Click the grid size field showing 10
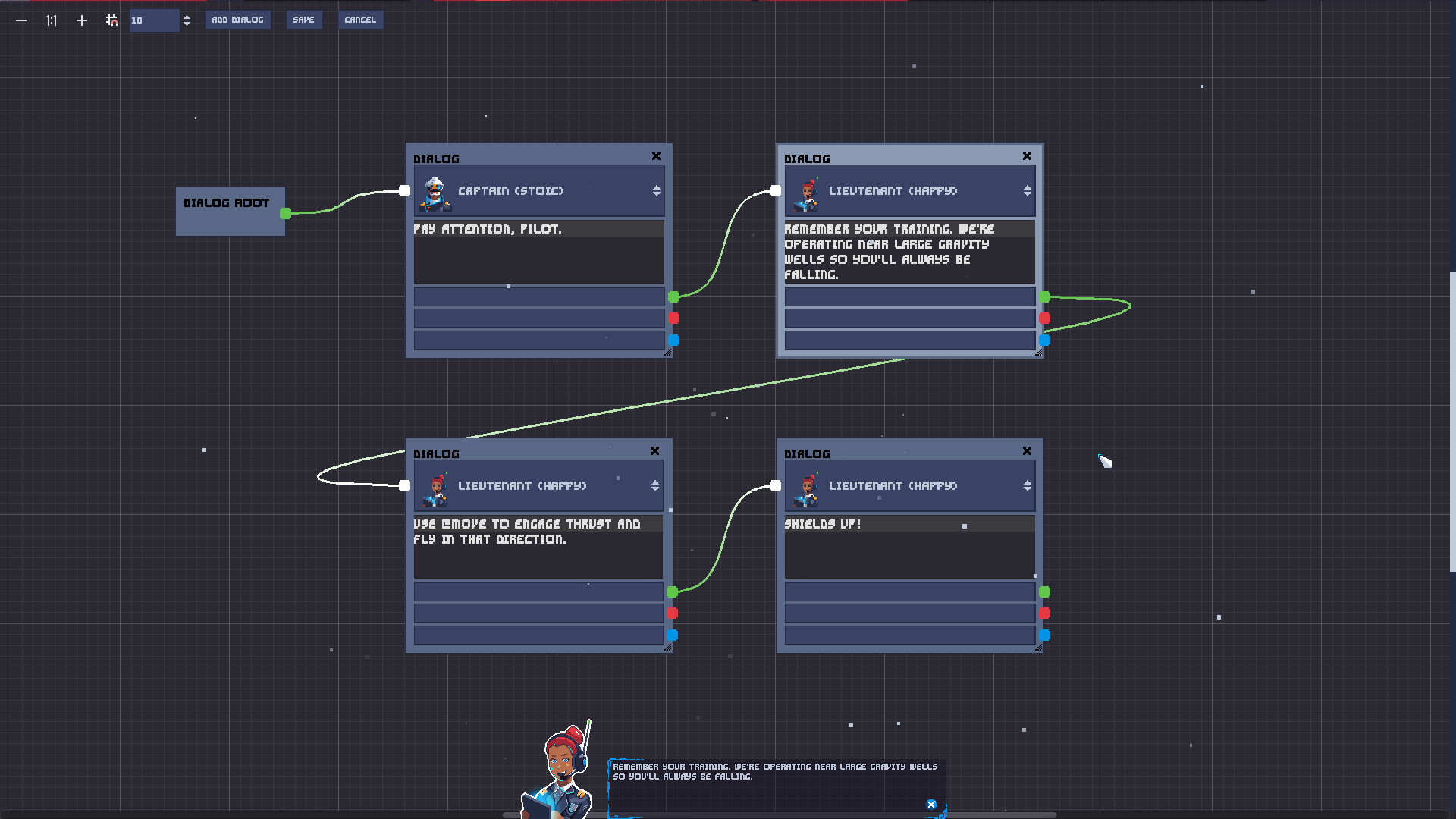 click(155, 20)
